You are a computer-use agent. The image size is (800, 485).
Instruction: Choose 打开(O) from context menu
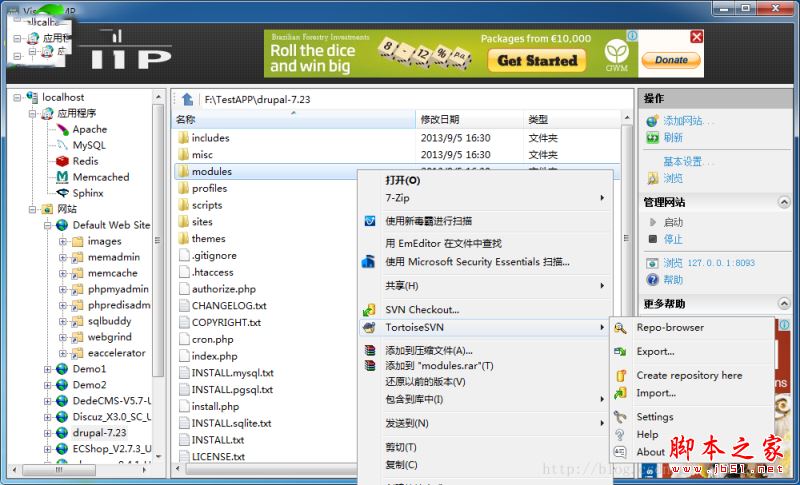[x=486, y=181]
